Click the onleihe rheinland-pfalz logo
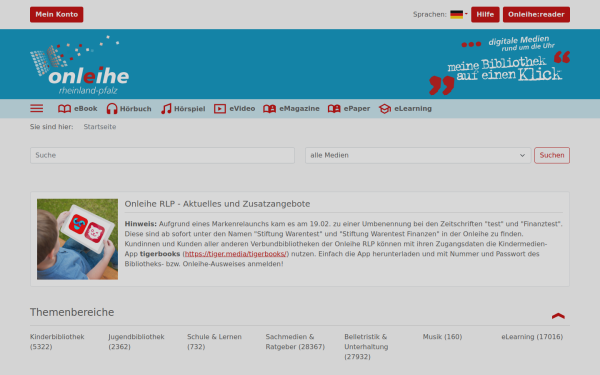600x375 pixels. pos(80,65)
